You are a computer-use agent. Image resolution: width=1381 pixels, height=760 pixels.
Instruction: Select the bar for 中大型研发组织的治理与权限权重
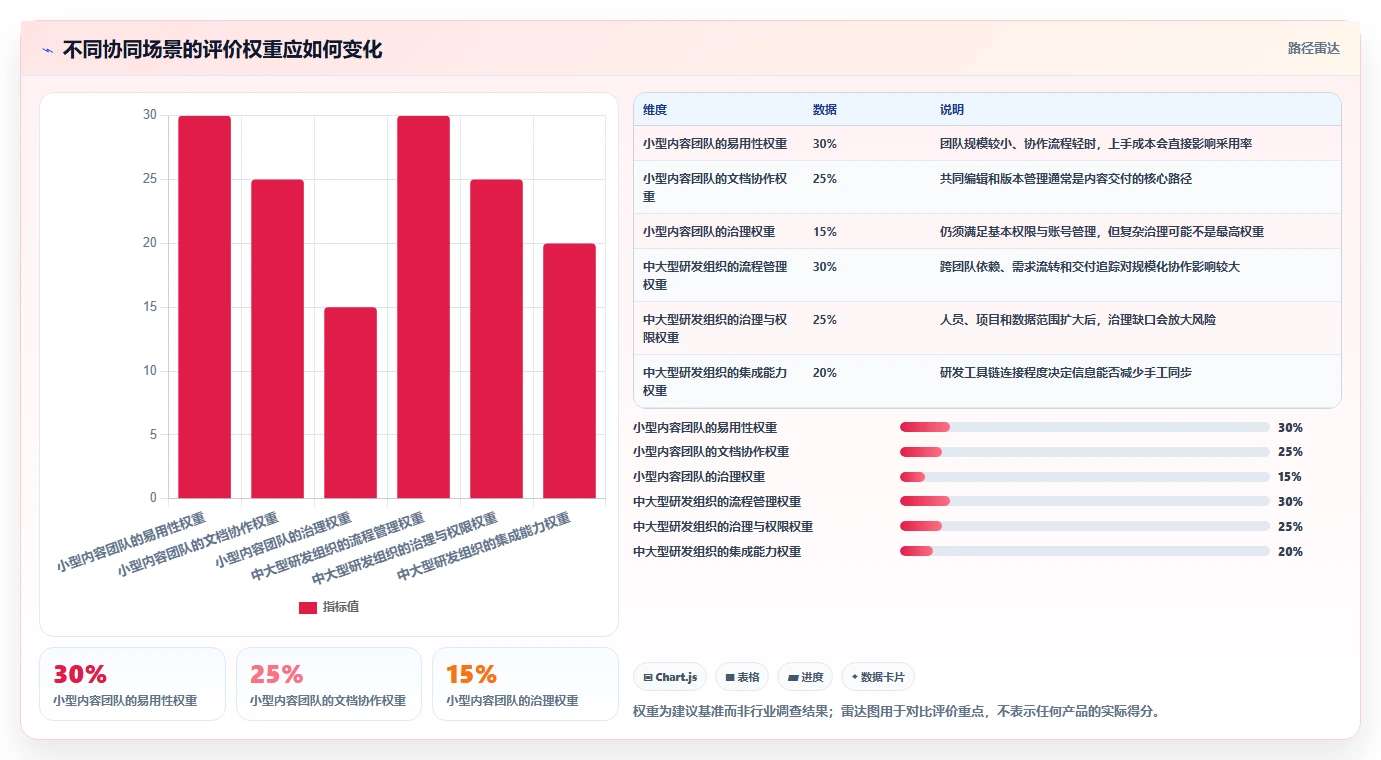(497, 339)
